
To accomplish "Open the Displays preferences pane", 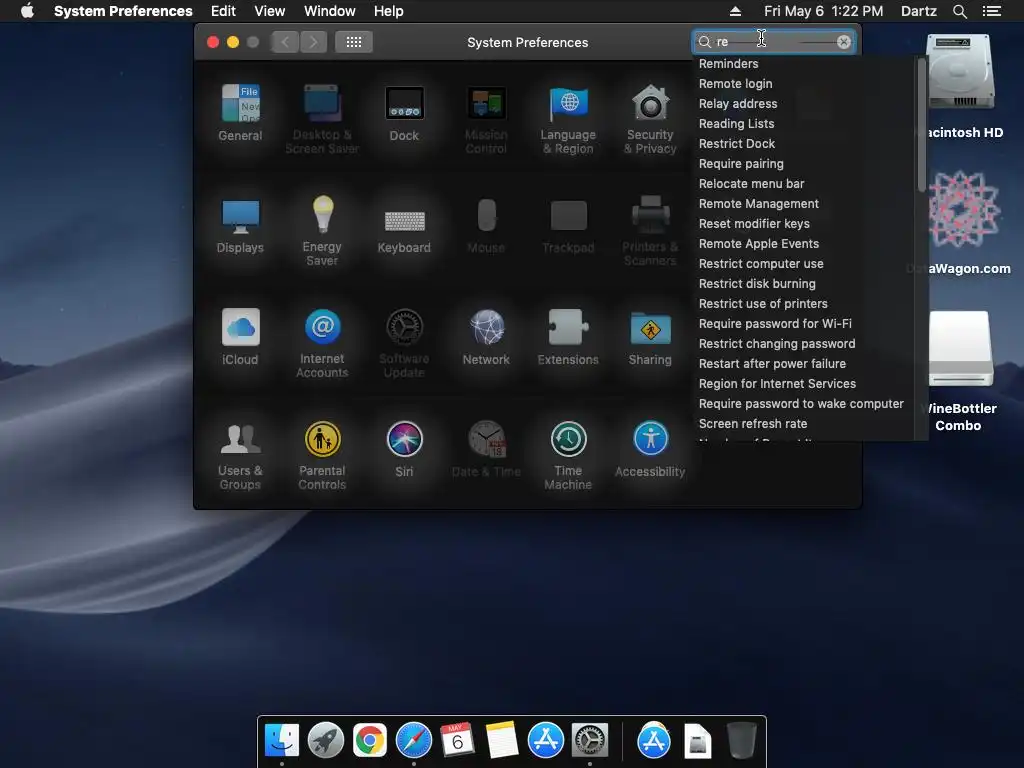I will [240, 225].
